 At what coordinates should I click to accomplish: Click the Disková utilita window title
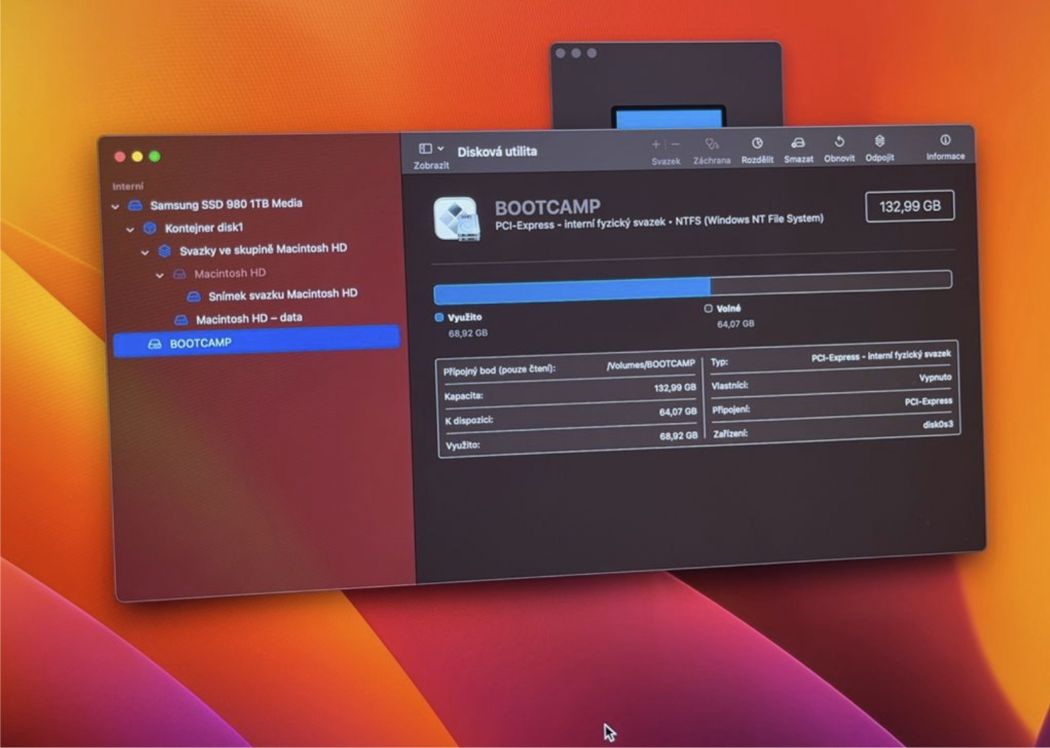[497, 151]
